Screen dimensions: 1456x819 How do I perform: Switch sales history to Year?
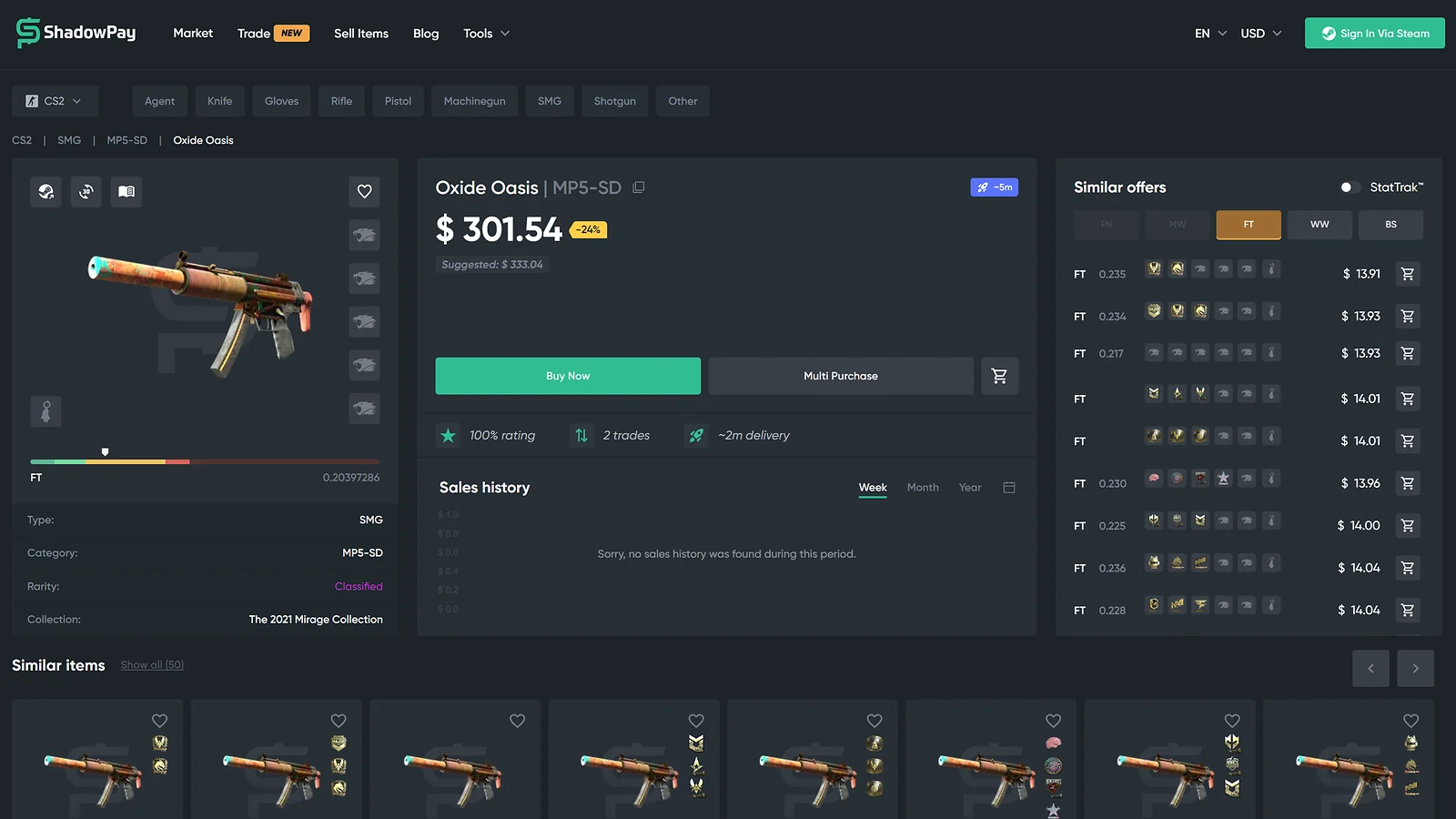pyautogui.click(x=970, y=488)
